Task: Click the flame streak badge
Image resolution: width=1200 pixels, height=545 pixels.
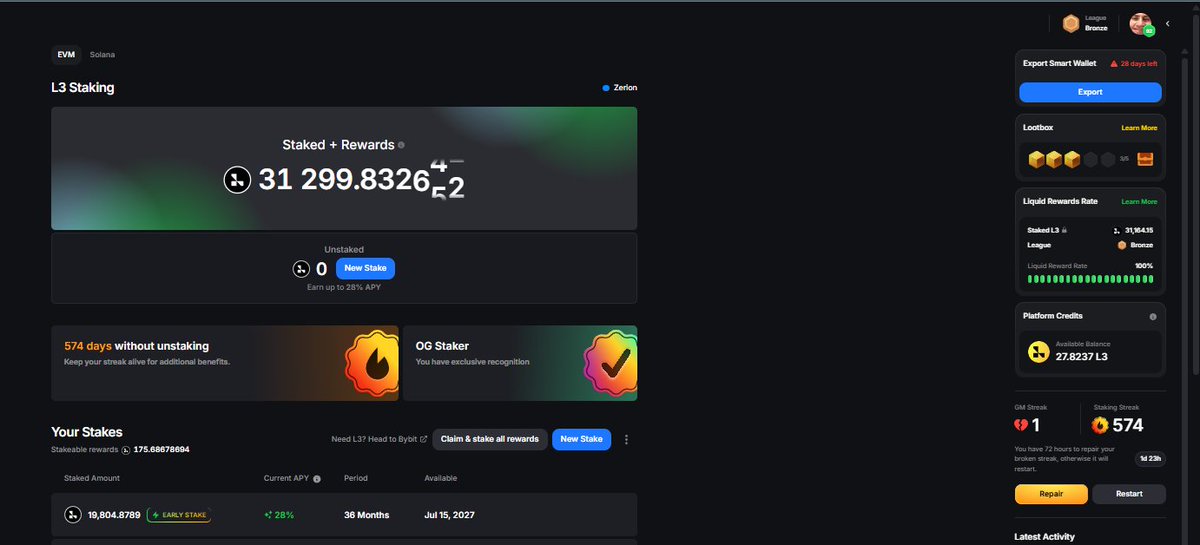Action: (371, 363)
